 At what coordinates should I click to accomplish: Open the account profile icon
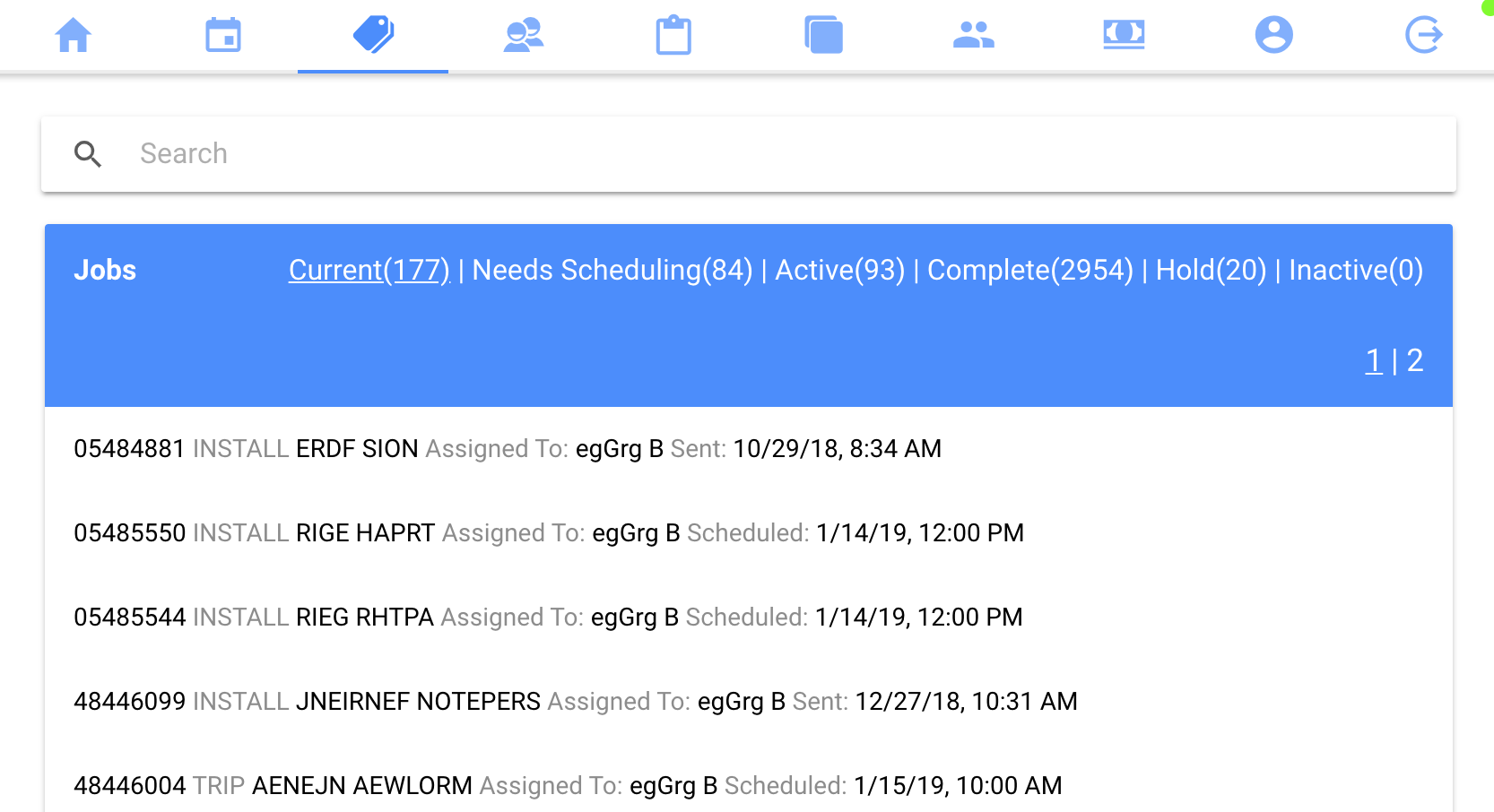click(x=1273, y=36)
